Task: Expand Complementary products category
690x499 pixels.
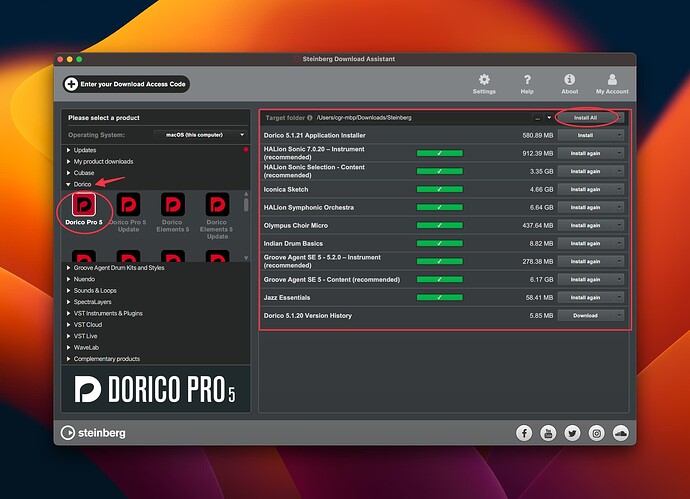Action: (x=69, y=359)
